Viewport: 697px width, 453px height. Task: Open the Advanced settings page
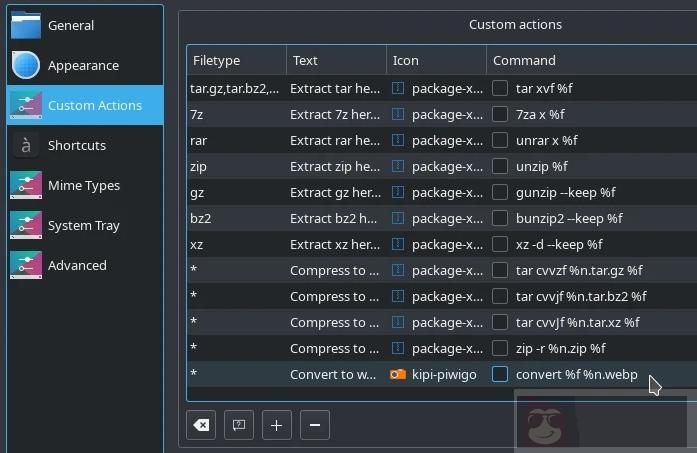point(85,265)
